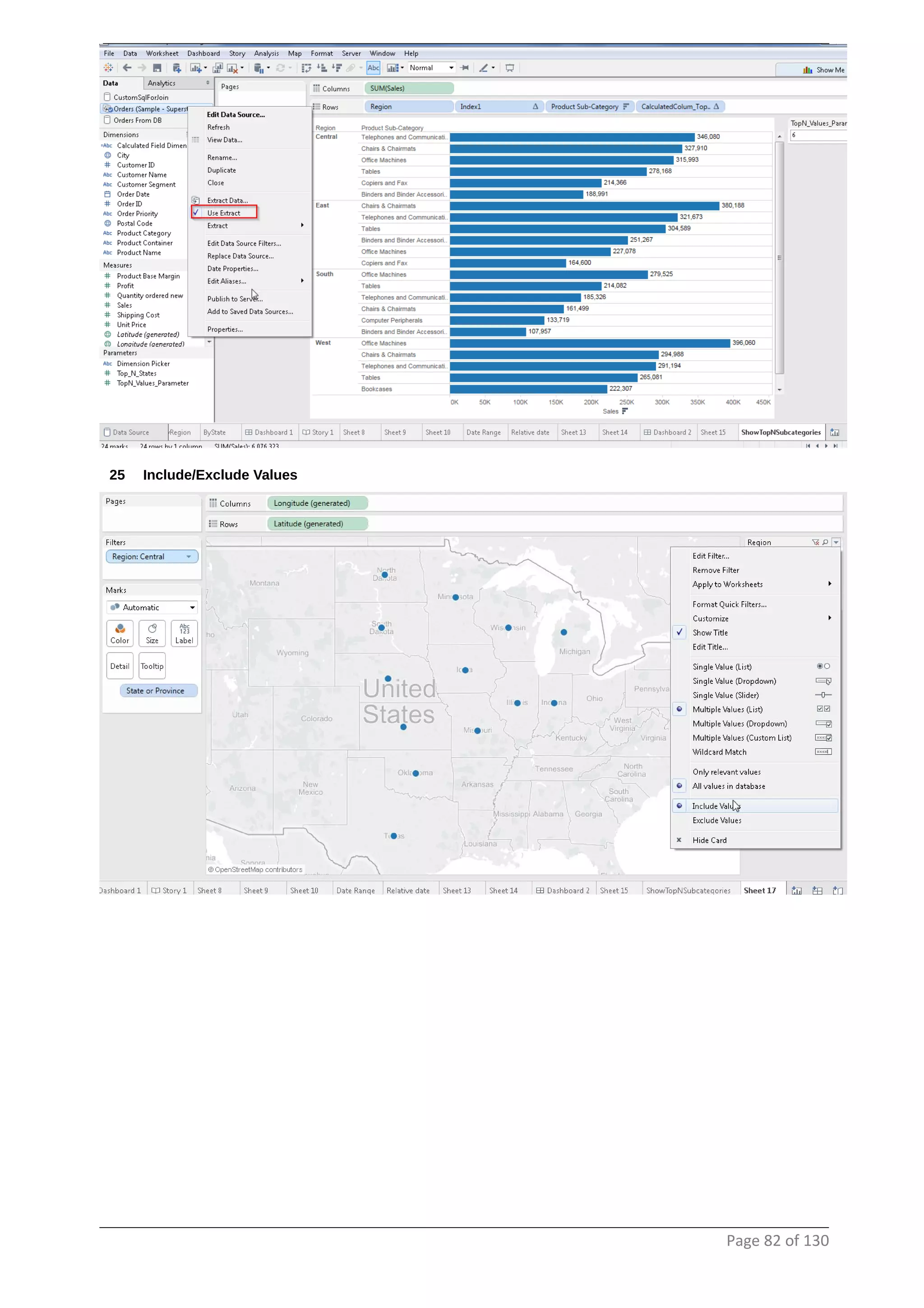Open Show Me chart panel
Viewport: 924px width, 1308px height.
click(822, 70)
